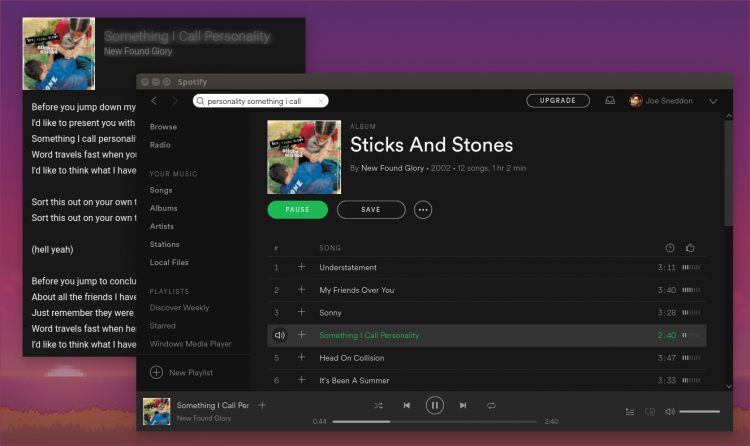Open the album's more options ellipsis button

tap(423, 210)
